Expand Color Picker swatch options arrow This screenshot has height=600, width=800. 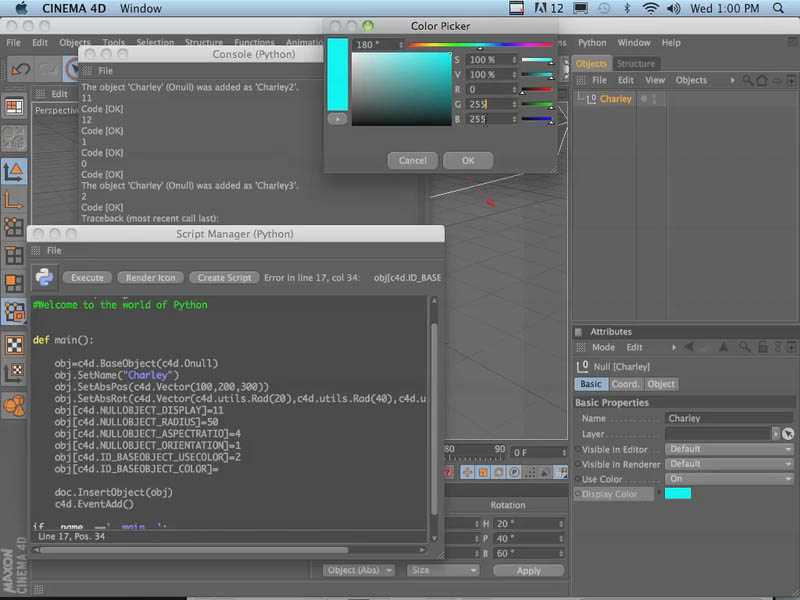pyautogui.click(x=337, y=119)
